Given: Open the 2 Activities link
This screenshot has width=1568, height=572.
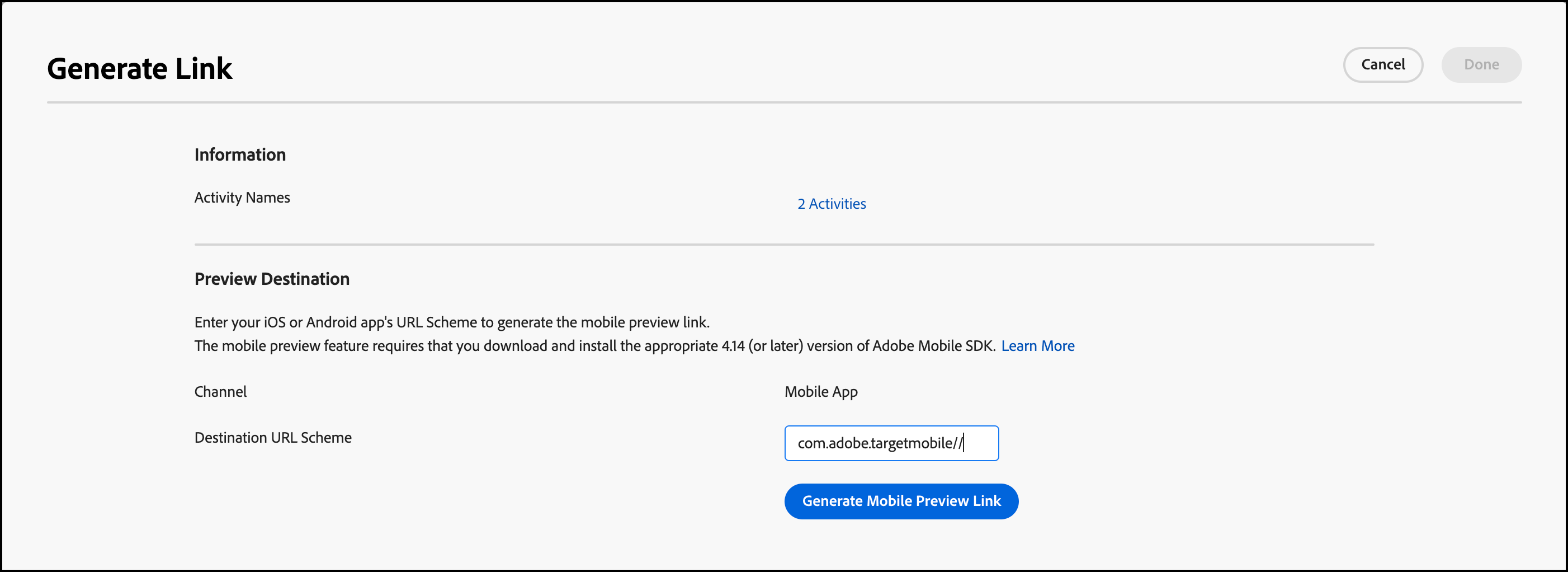Looking at the screenshot, I should [832, 204].
